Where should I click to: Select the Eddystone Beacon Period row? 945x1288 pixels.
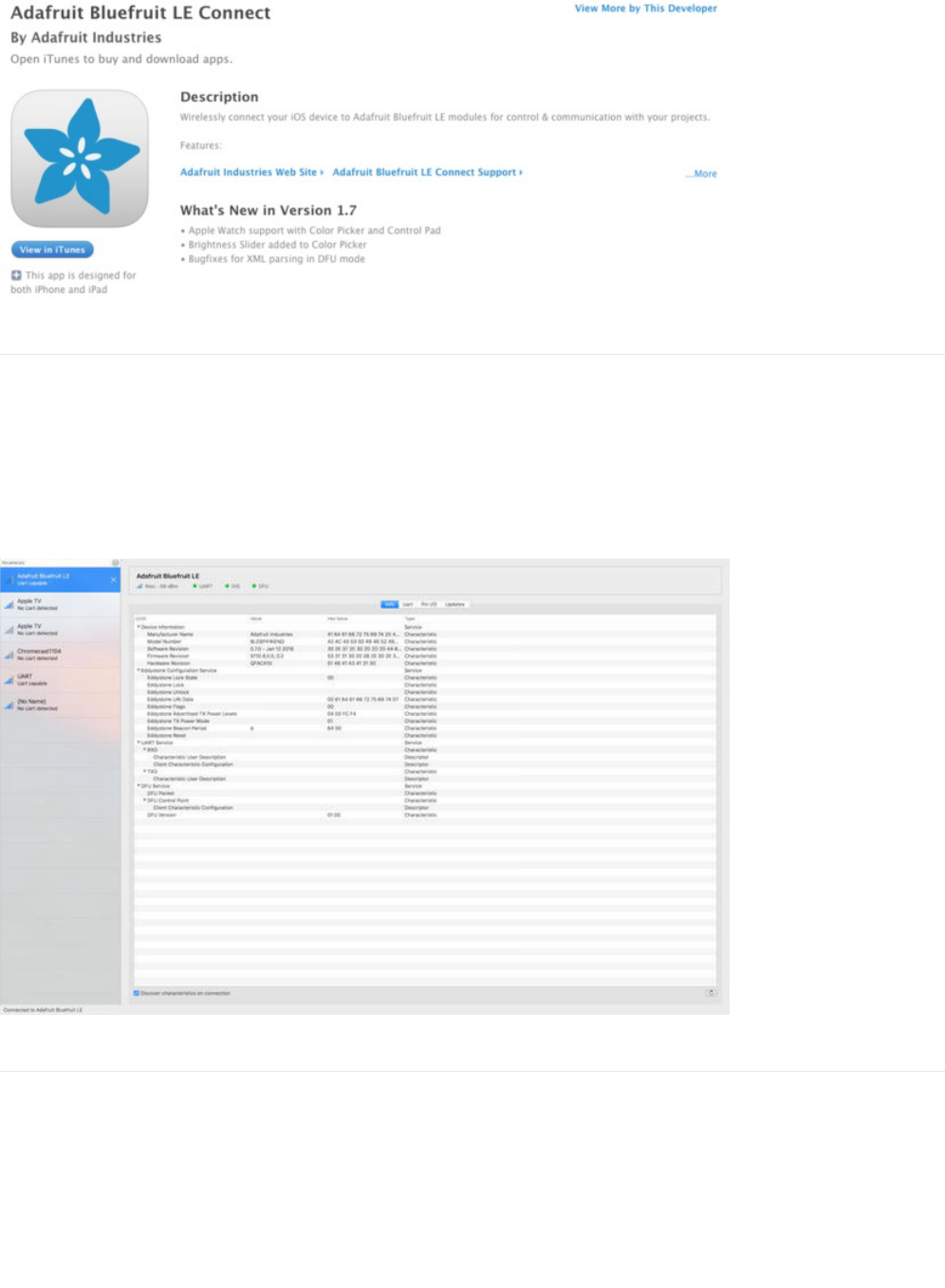[x=425, y=728]
